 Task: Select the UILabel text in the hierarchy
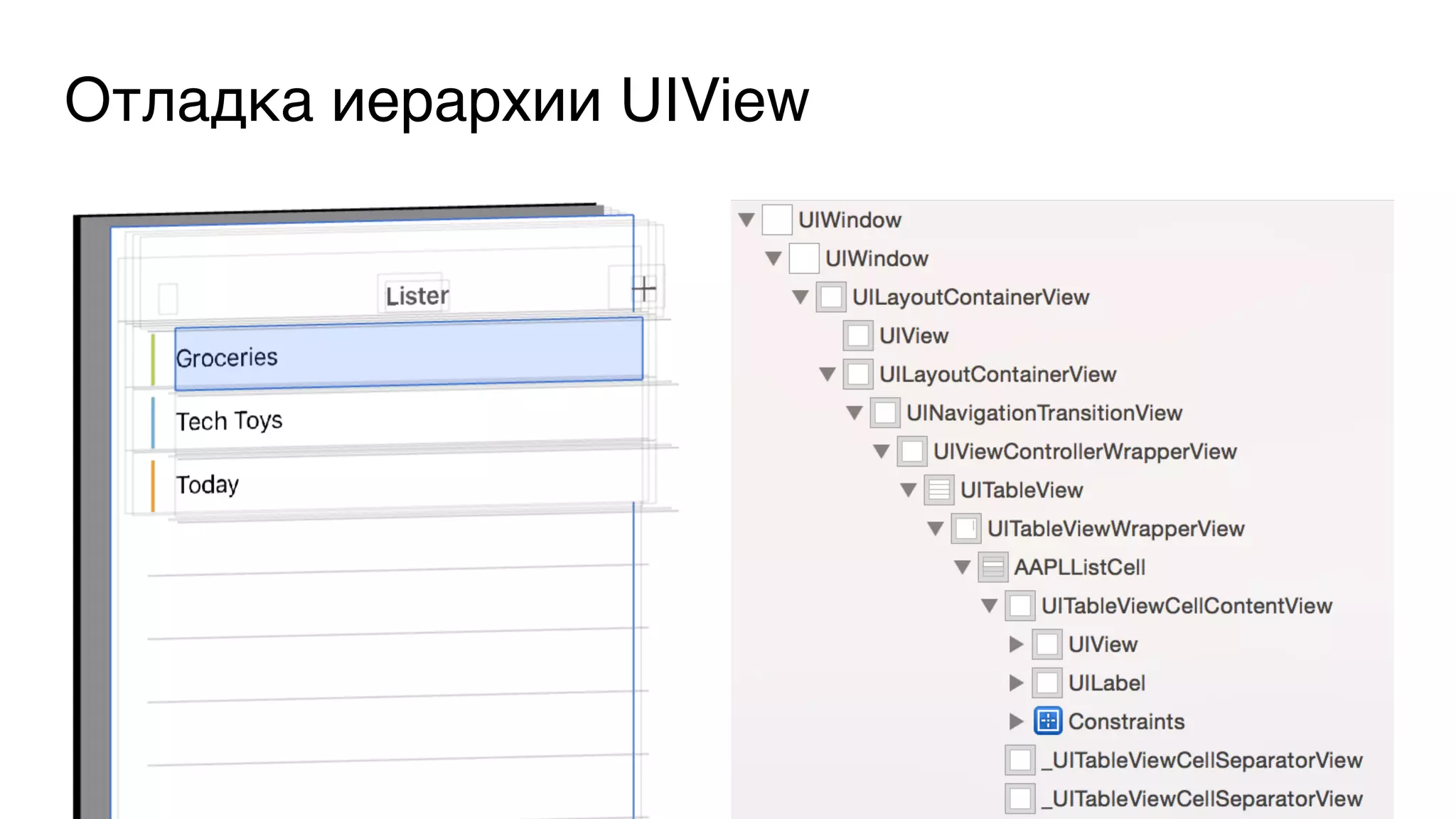(1106, 683)
